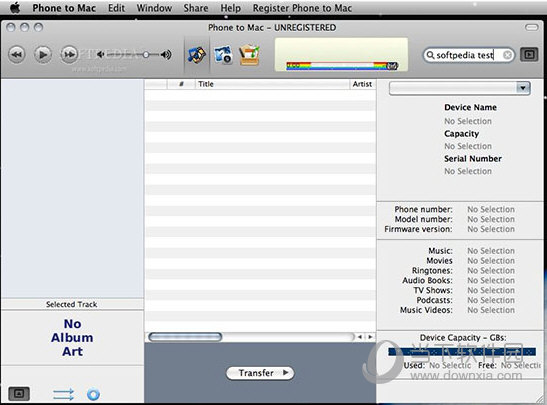Click the Audio Books label
This screenshot has height=405, width=547.
point(427,280)
